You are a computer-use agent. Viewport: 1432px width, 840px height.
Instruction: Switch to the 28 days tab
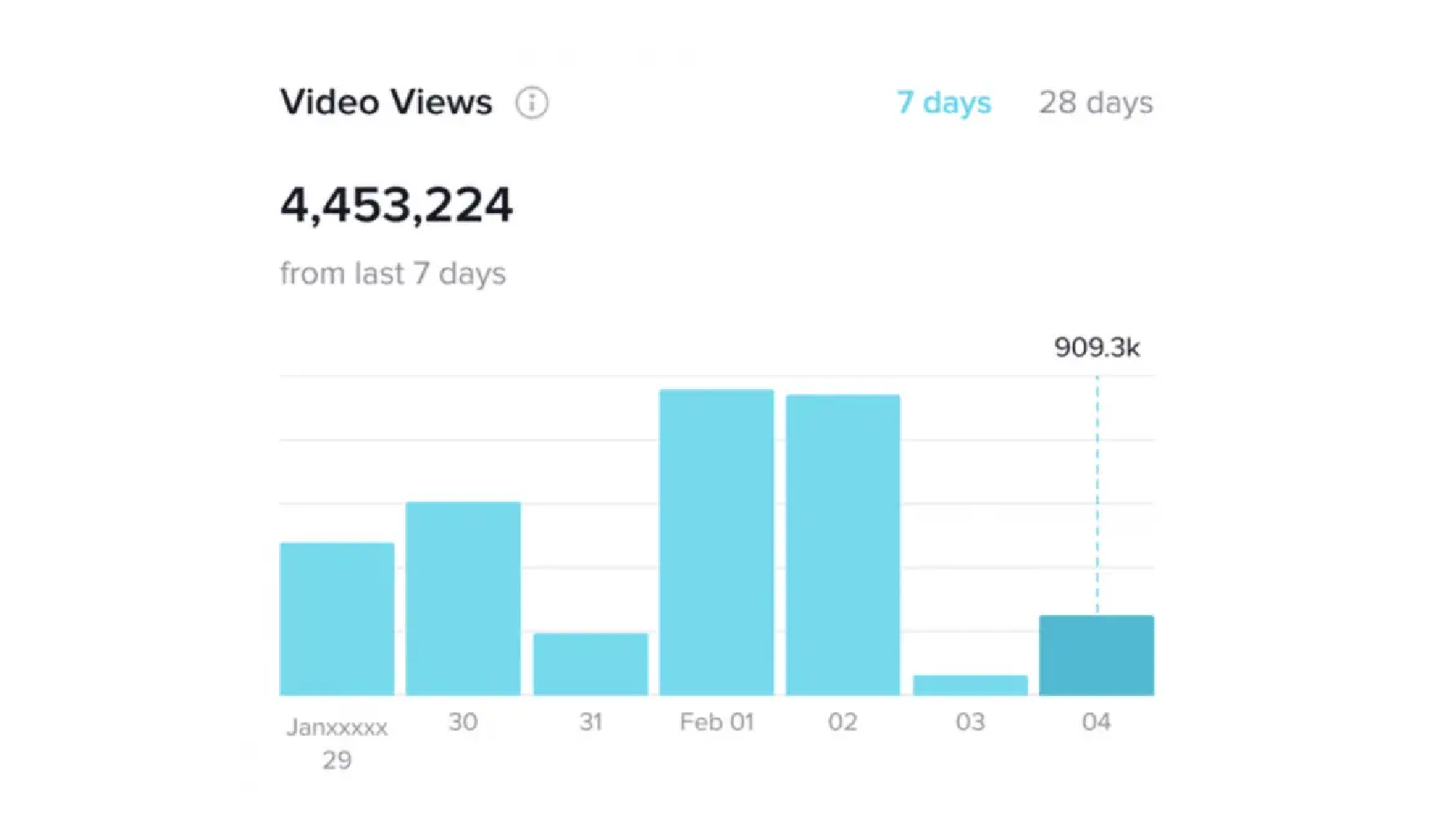1096,103
